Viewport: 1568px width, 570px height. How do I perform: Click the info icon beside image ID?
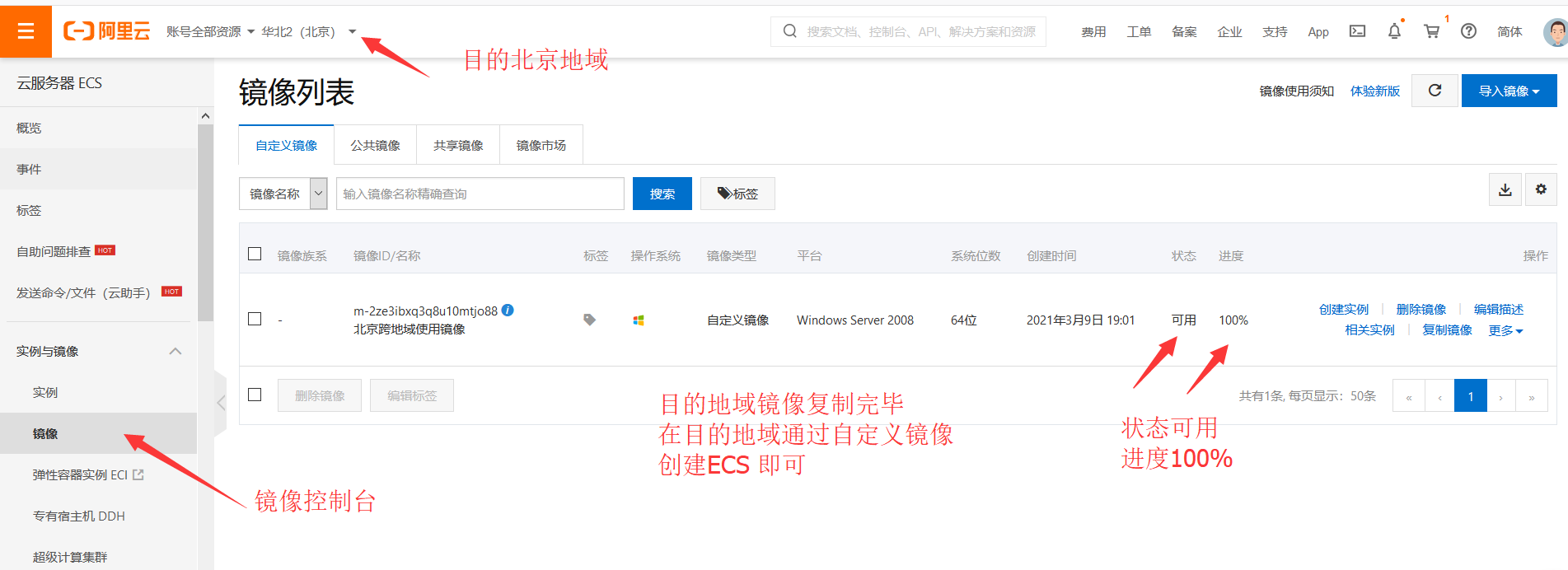click(x=508, y=311)
